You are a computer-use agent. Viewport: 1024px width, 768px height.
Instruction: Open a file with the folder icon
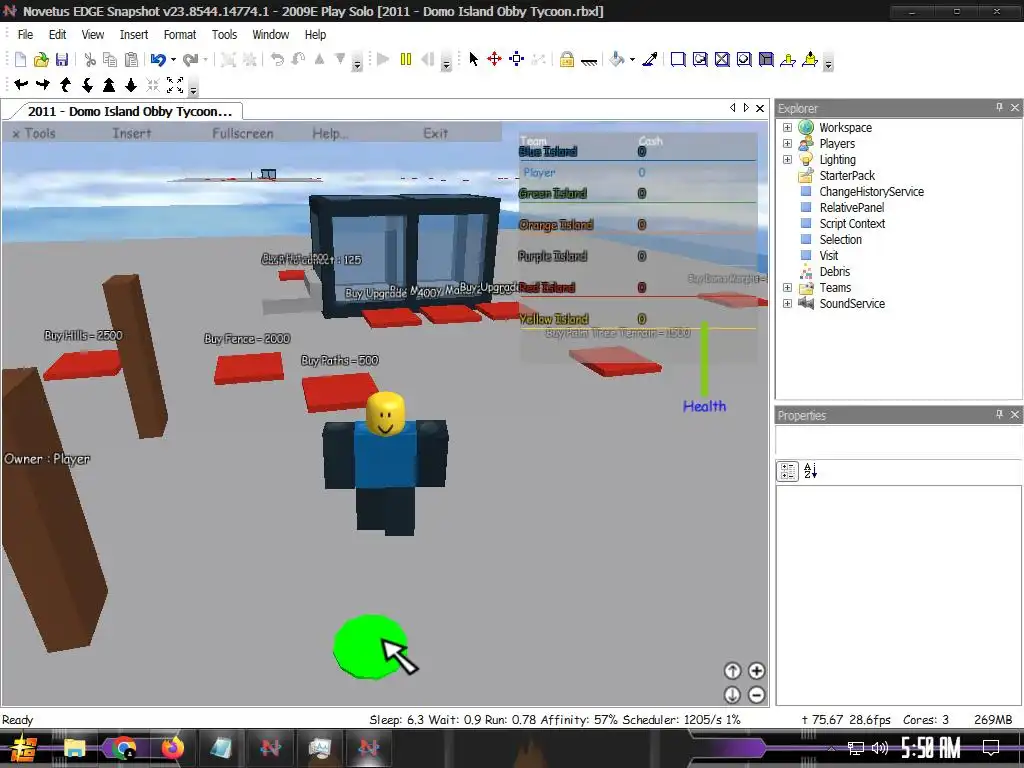(x=41, y=60)
